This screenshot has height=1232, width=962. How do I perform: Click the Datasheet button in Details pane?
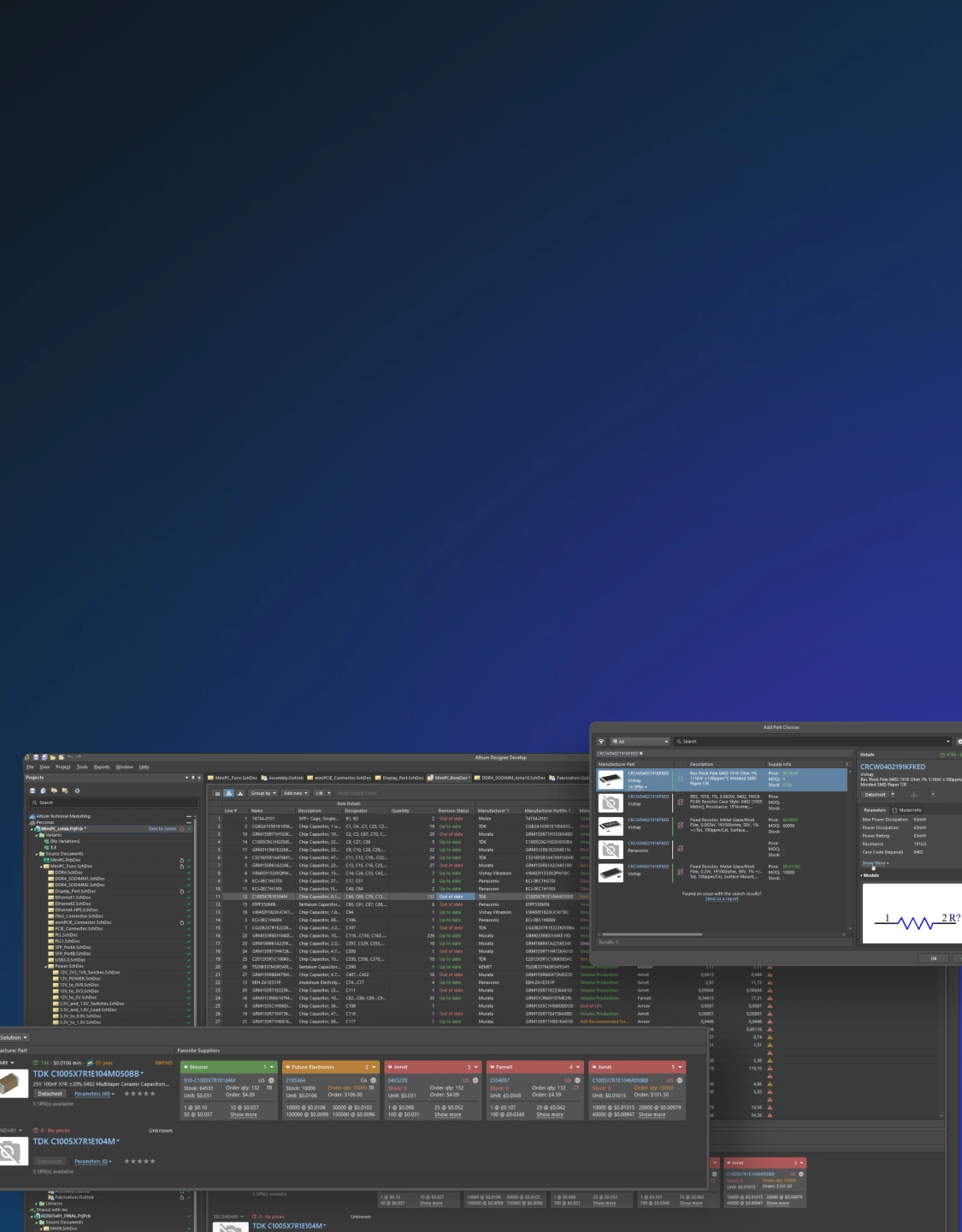(x=875, y=794)
